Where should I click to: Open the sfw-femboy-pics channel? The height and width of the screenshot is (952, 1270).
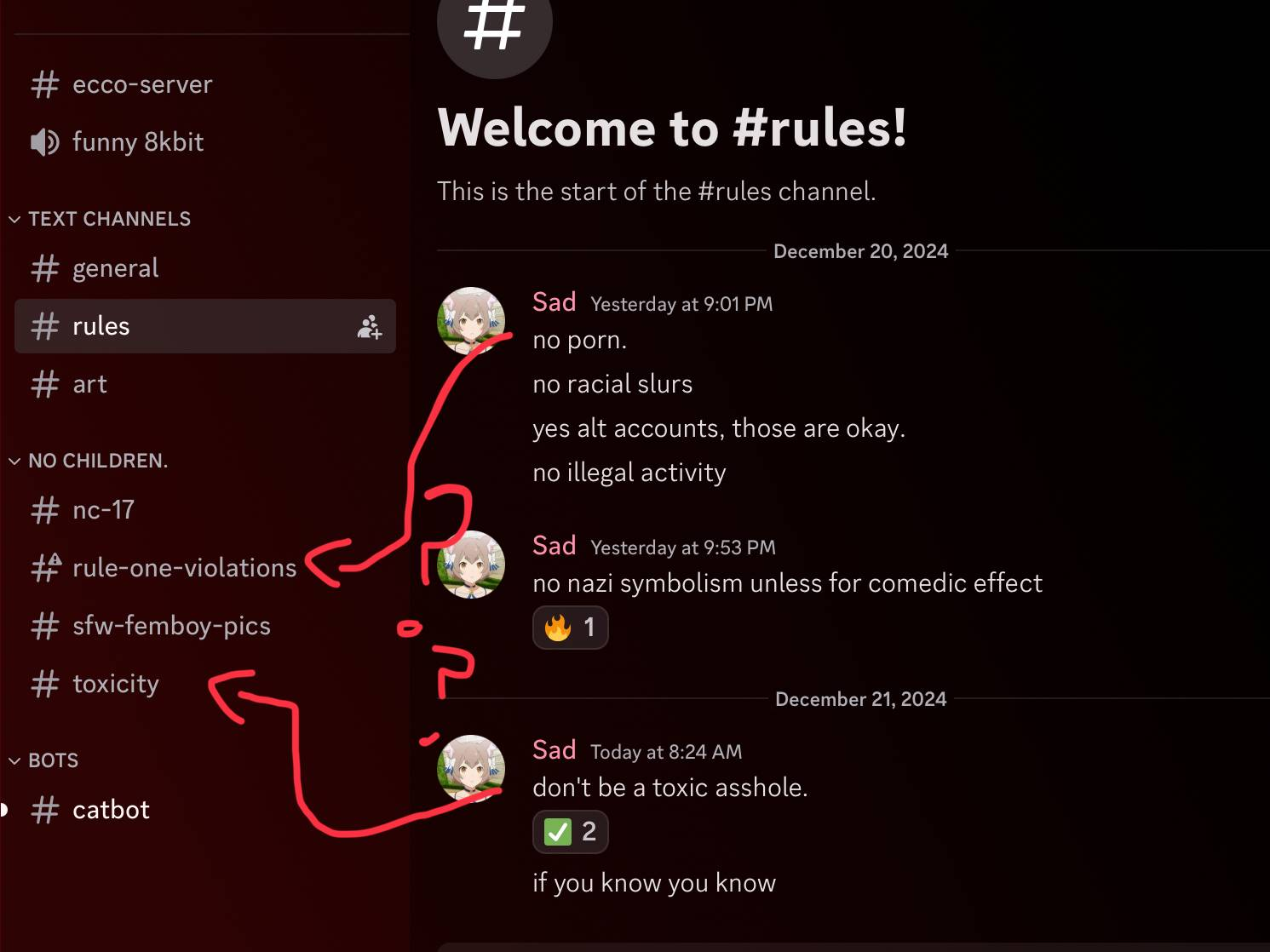tap(205, 626)
